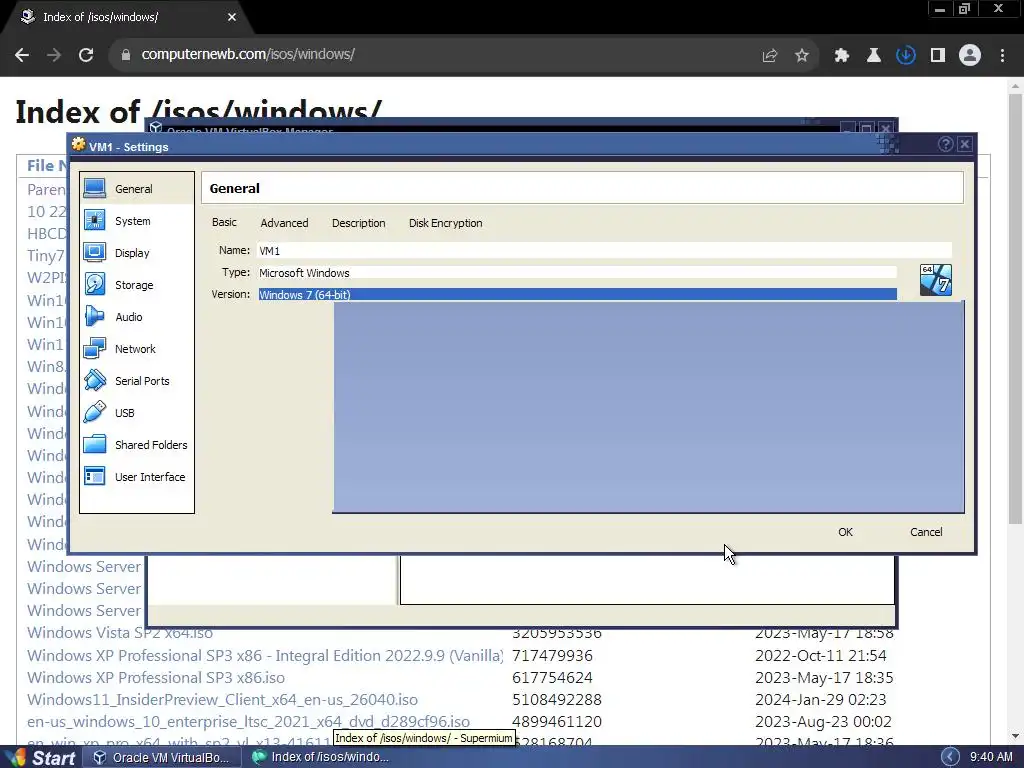Click file size 5108492288 in listing

coord(556,700)
